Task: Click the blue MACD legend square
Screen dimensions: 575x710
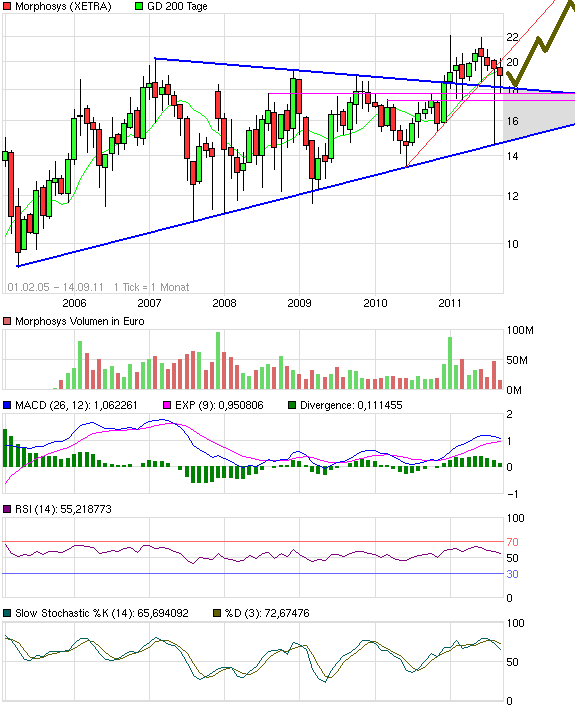Action: (7, 405)
